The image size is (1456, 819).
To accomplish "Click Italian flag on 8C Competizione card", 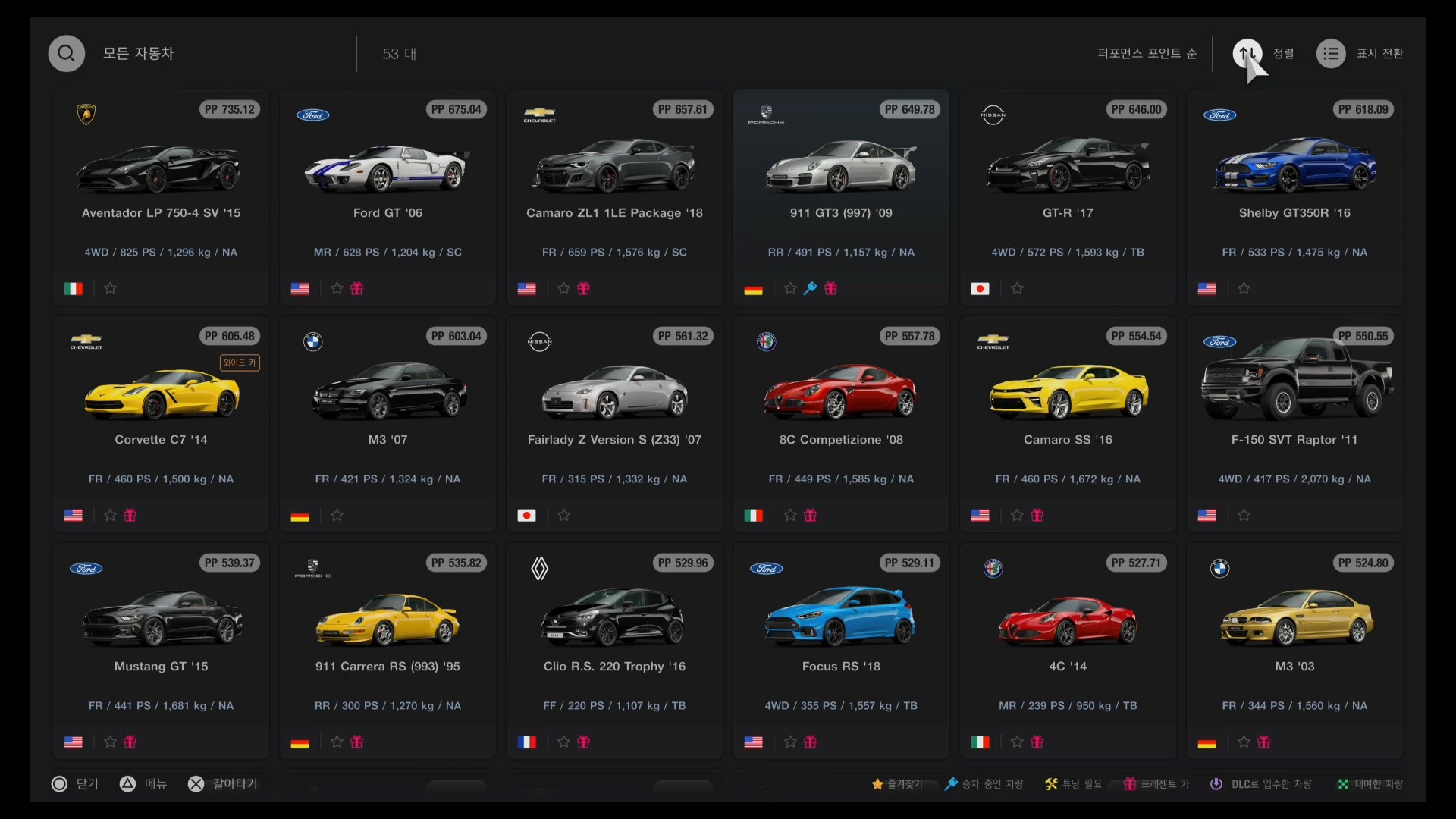I will pyautogui.click(x=753, y=515).
